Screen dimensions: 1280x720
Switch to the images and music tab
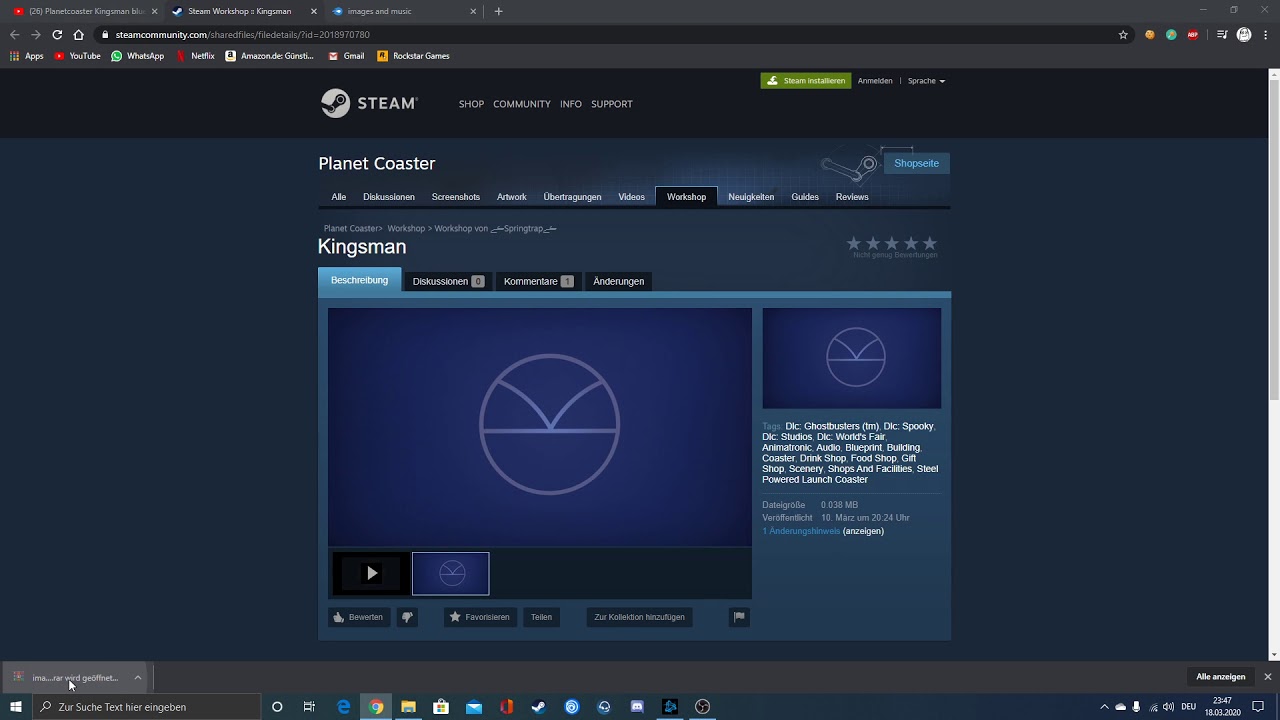point(405,11)
